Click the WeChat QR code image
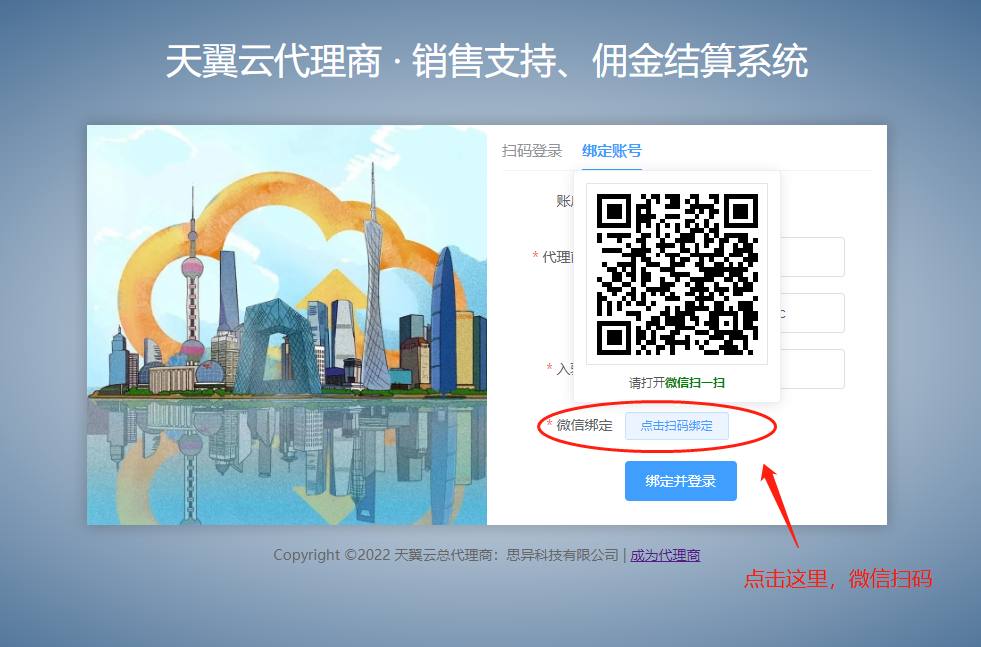Viewport: 981px width, 647px height. coord(676,274)
